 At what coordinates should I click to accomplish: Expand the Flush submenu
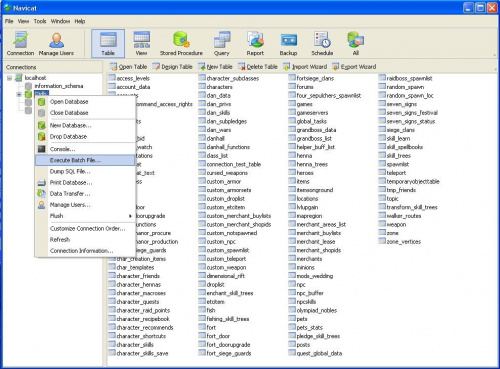pos(85,216)
